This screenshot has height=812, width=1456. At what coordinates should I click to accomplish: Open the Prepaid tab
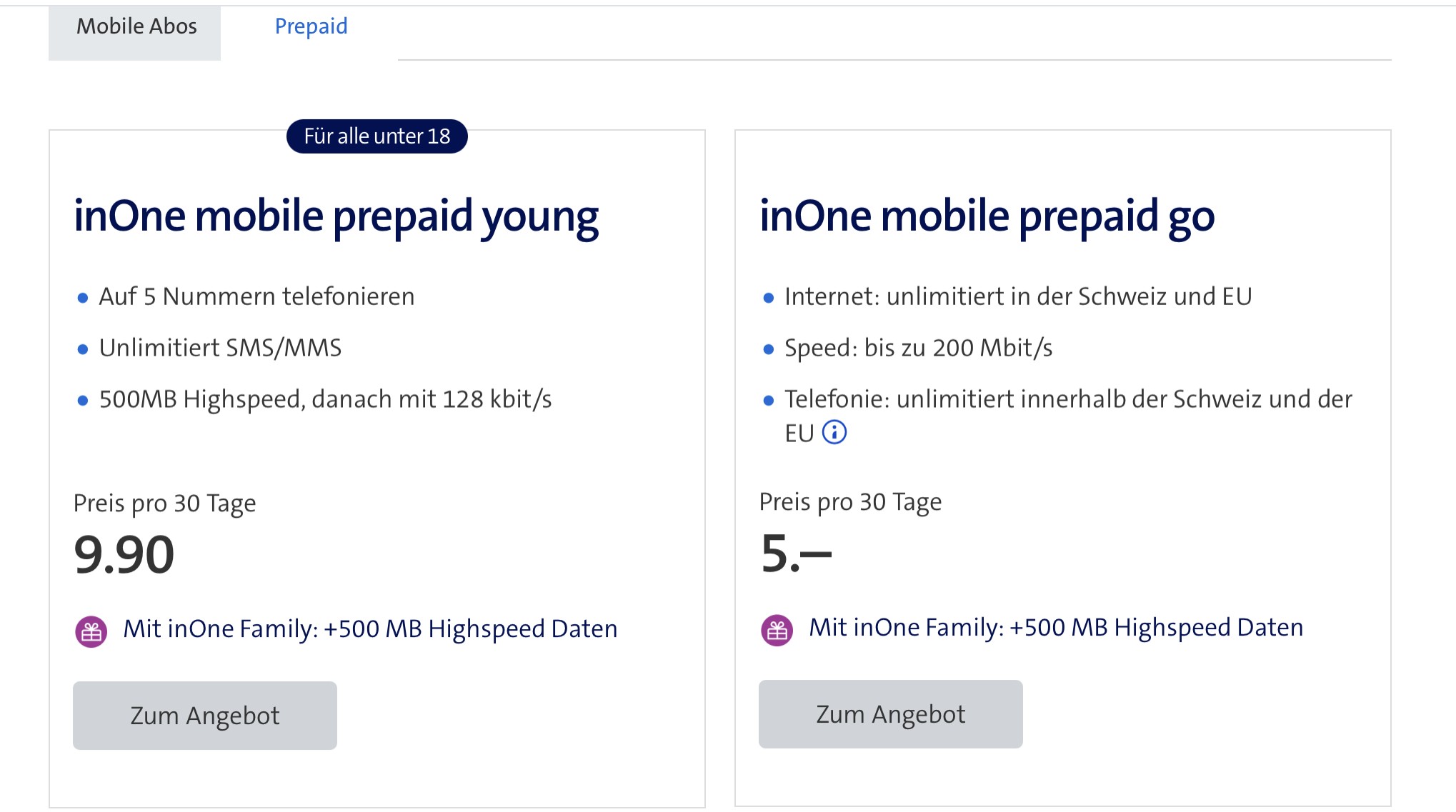311,27
